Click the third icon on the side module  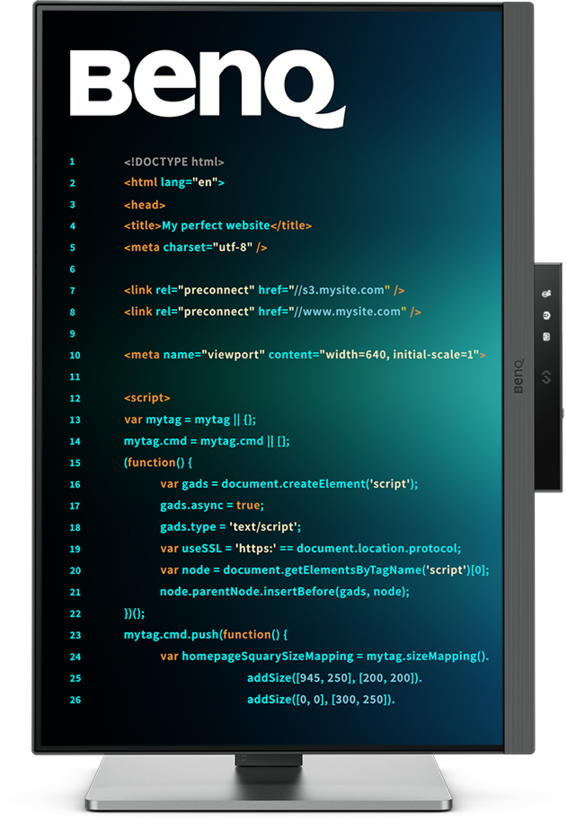546,337
